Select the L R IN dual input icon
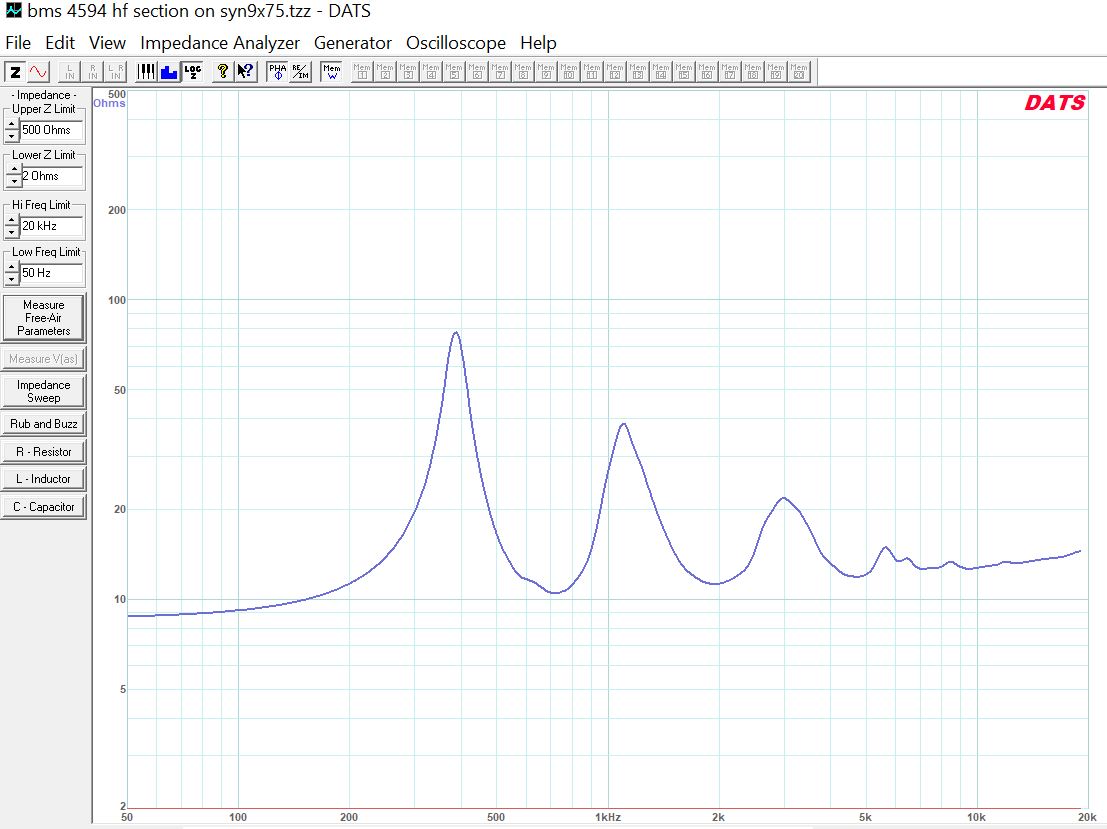 (x=116, y=72)
